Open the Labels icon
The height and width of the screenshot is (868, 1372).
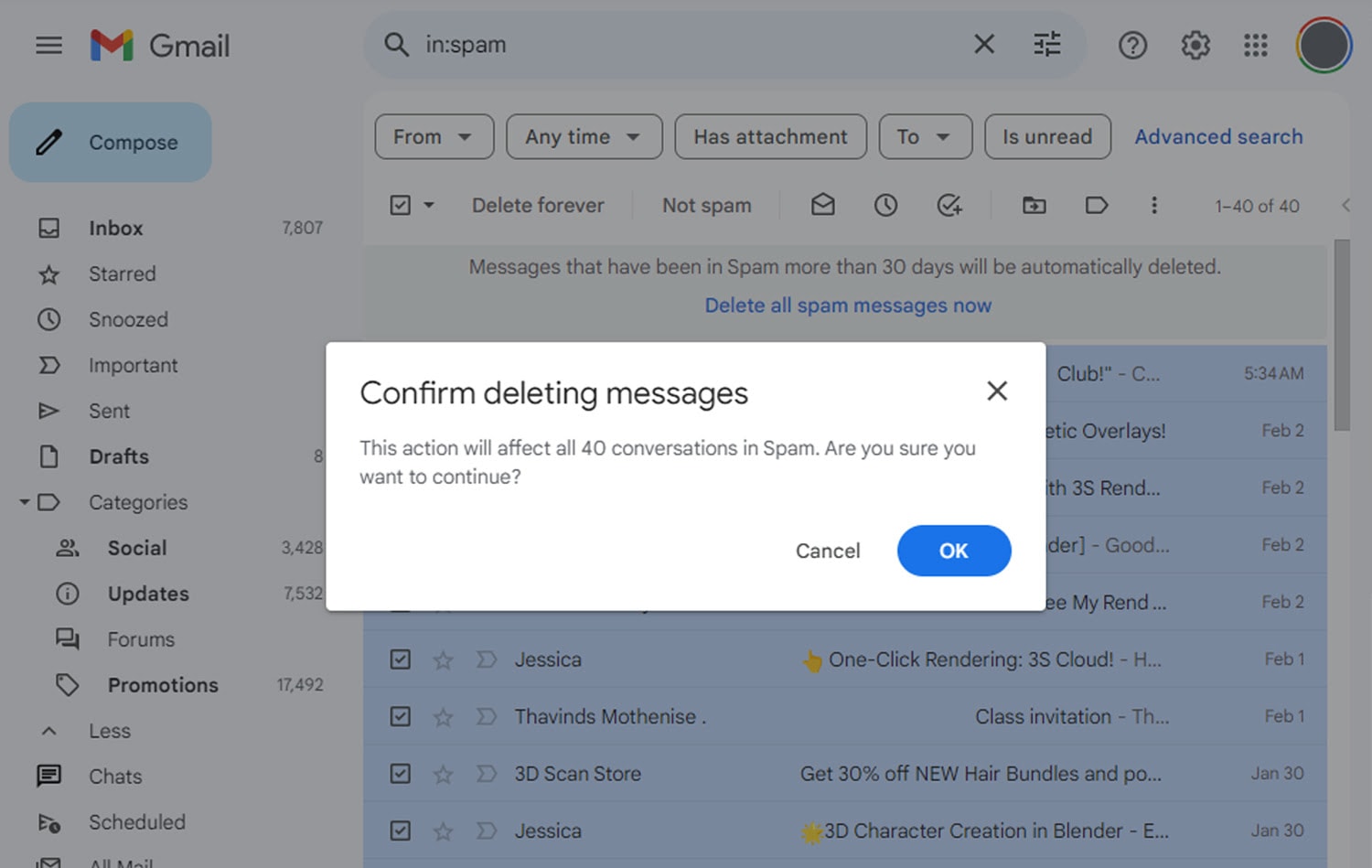pos(1097,205)
